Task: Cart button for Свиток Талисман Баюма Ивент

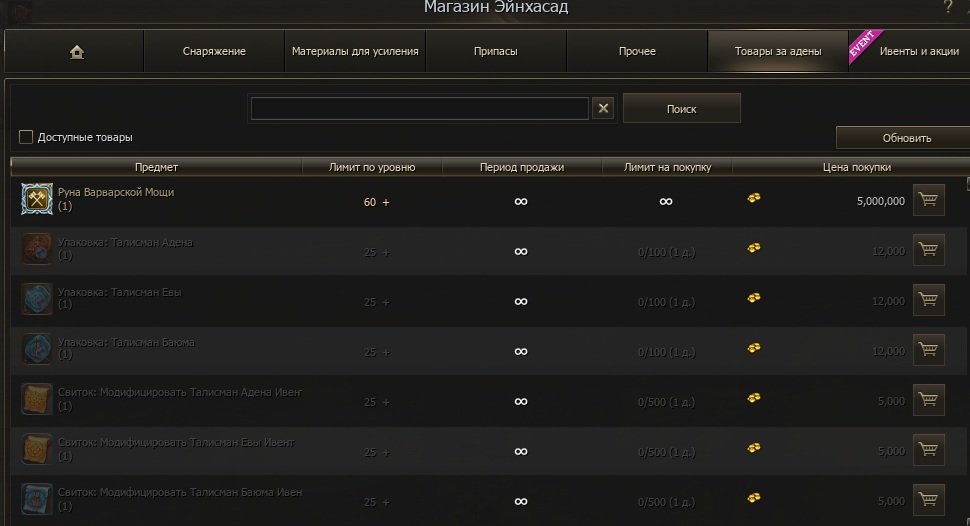Action: pyautogui.click(x=929, y=501)
